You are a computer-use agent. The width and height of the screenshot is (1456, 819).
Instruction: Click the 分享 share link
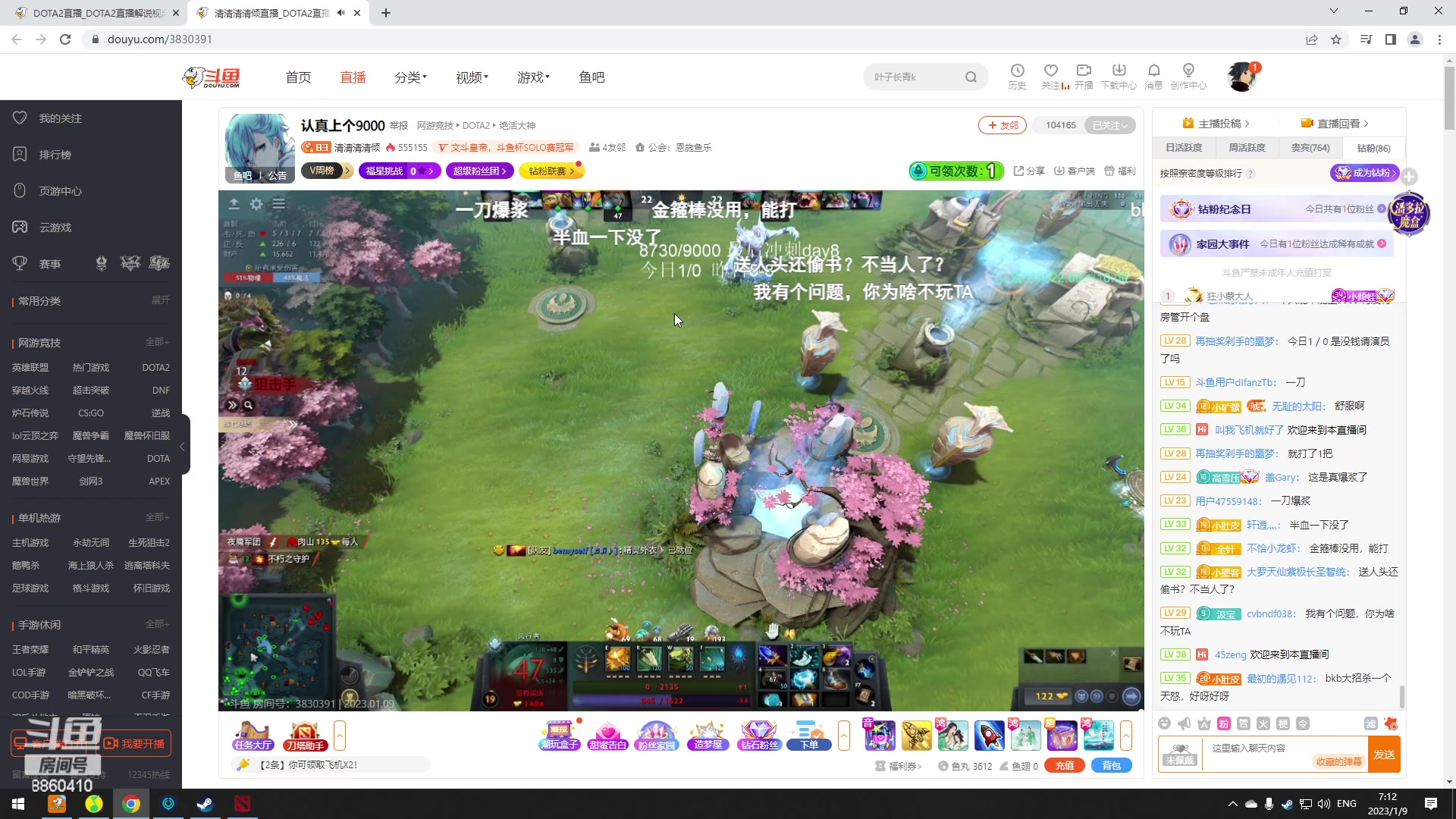[x=1029, y=171]
